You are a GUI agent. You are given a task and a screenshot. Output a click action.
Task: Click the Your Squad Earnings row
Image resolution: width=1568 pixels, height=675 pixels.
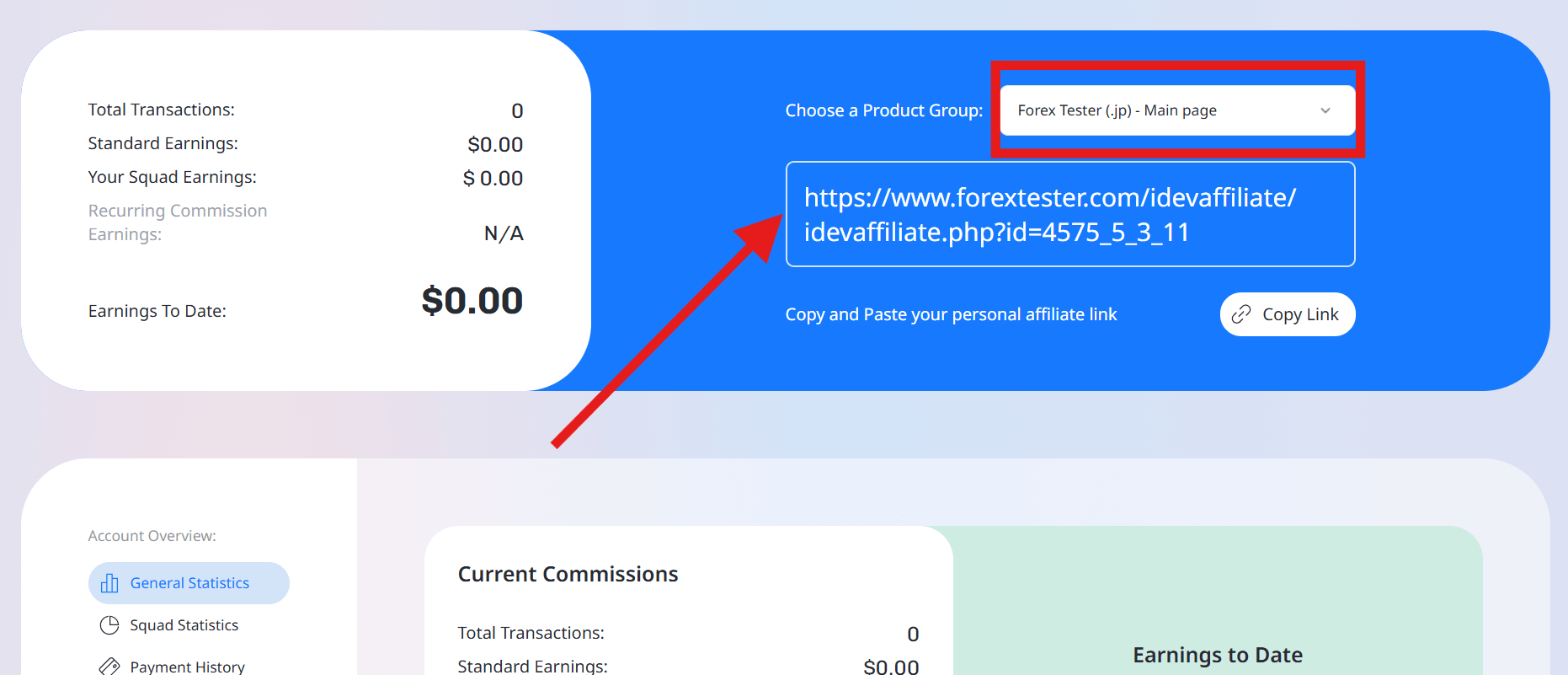pos(305,178)
